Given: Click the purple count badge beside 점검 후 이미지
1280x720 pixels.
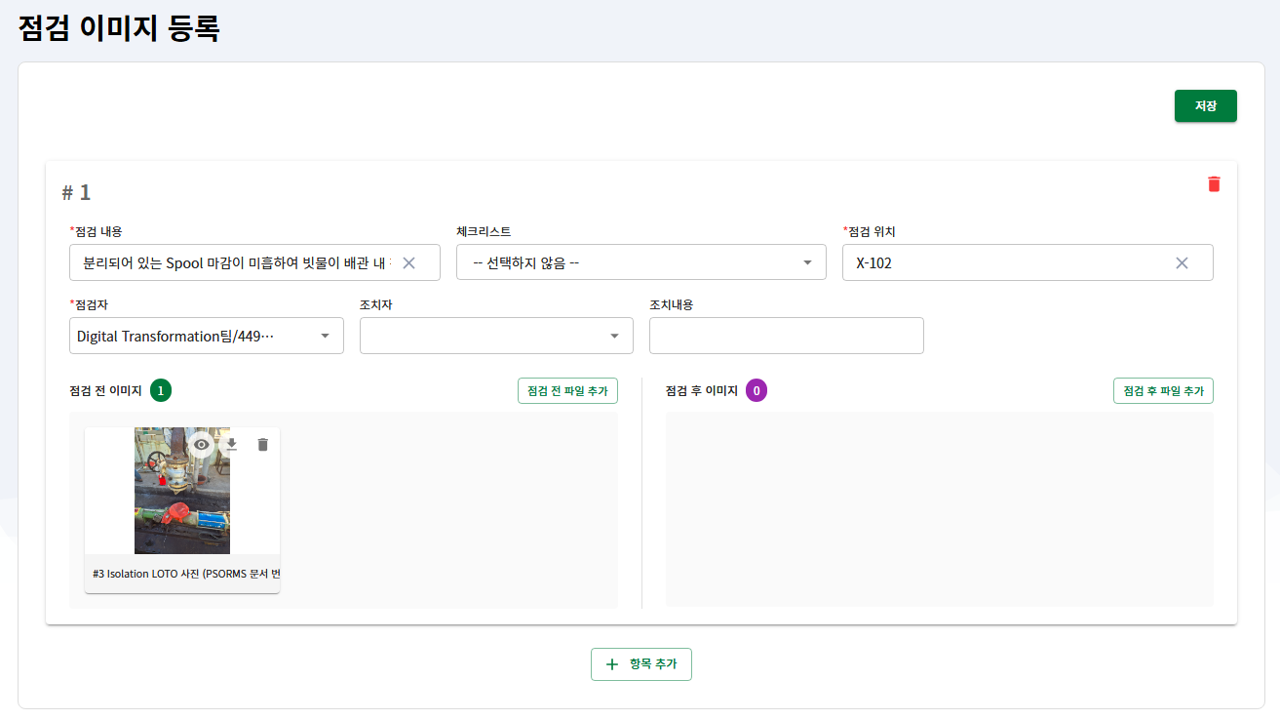Looking at the screenshot, I should 756,391.
